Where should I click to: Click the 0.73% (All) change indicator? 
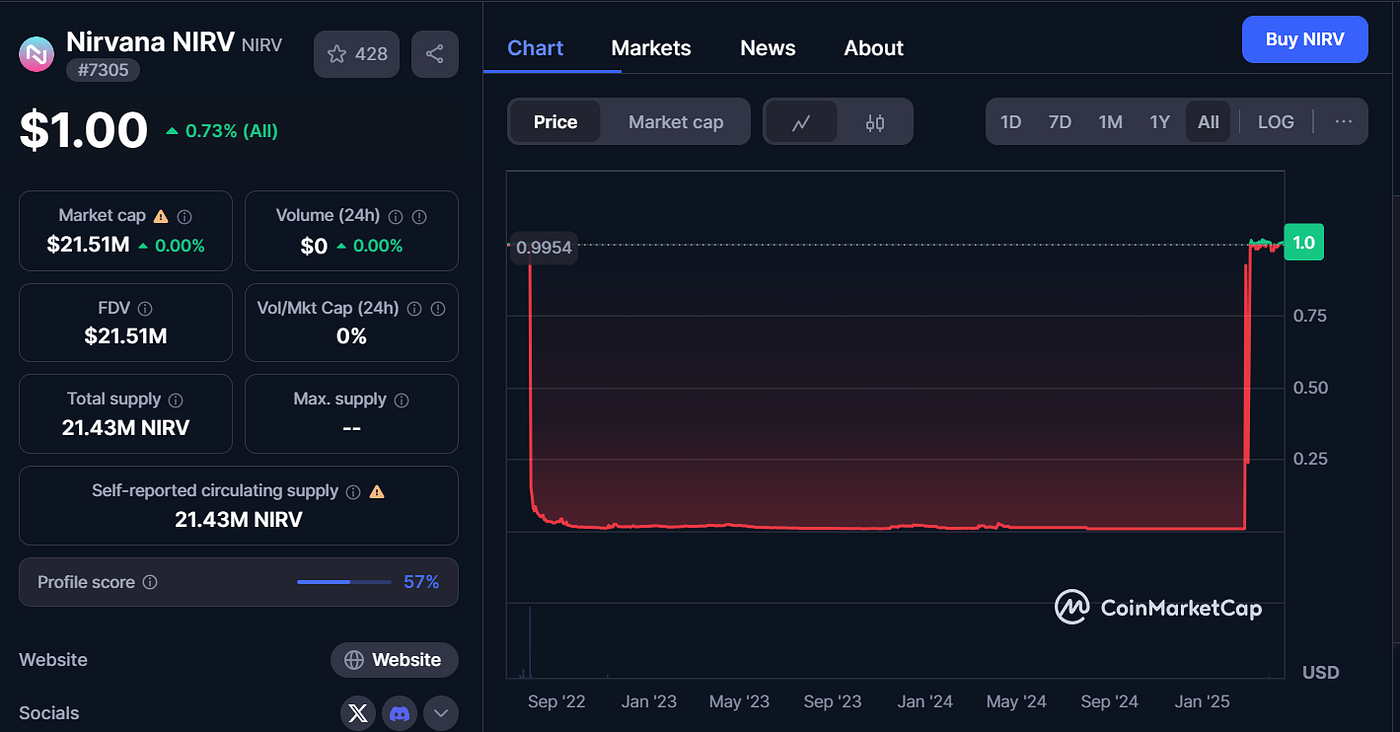(x=222, y=131)
